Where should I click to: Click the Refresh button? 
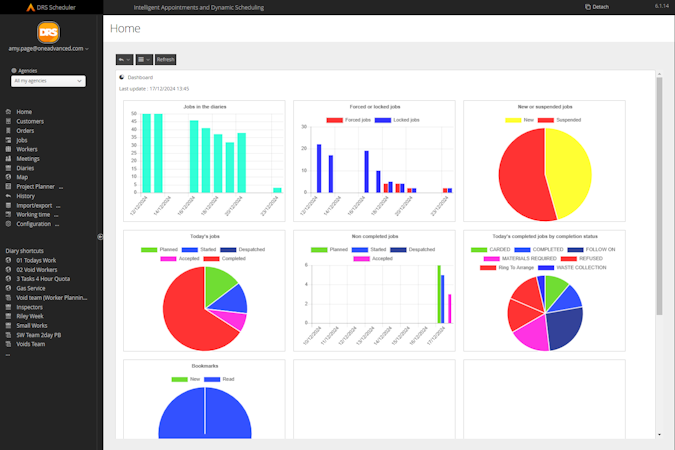(x=166, y=59)
